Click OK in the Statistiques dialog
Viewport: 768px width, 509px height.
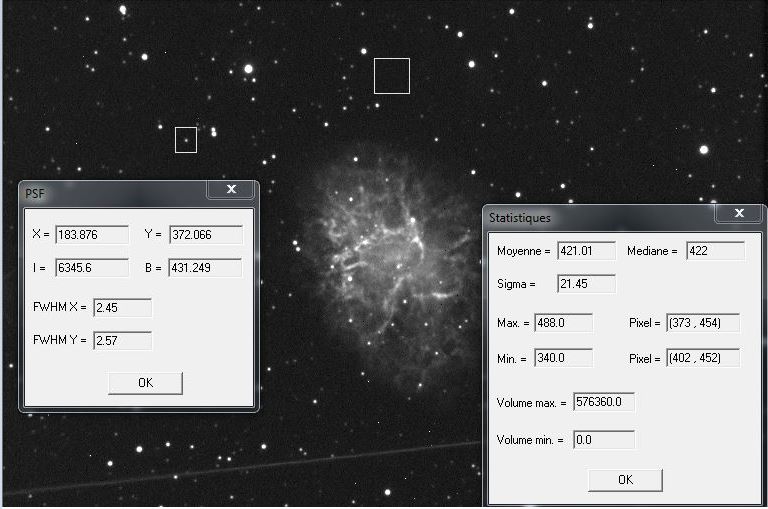625,480
